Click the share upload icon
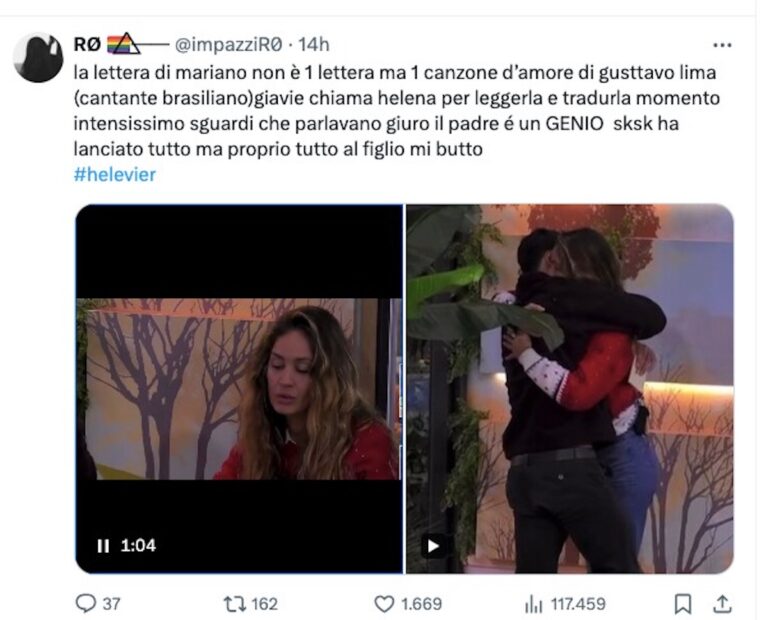Screen dimensions: 768x620 [x=722, y=604]
